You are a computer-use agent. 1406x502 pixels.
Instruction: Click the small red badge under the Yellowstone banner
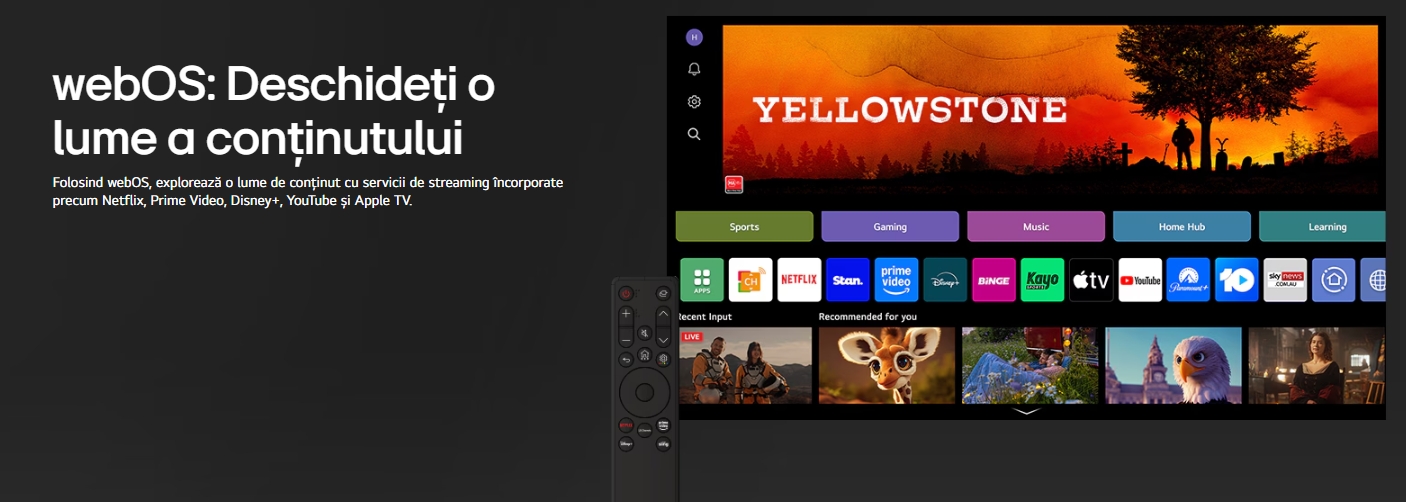click(x=733, y=185)
